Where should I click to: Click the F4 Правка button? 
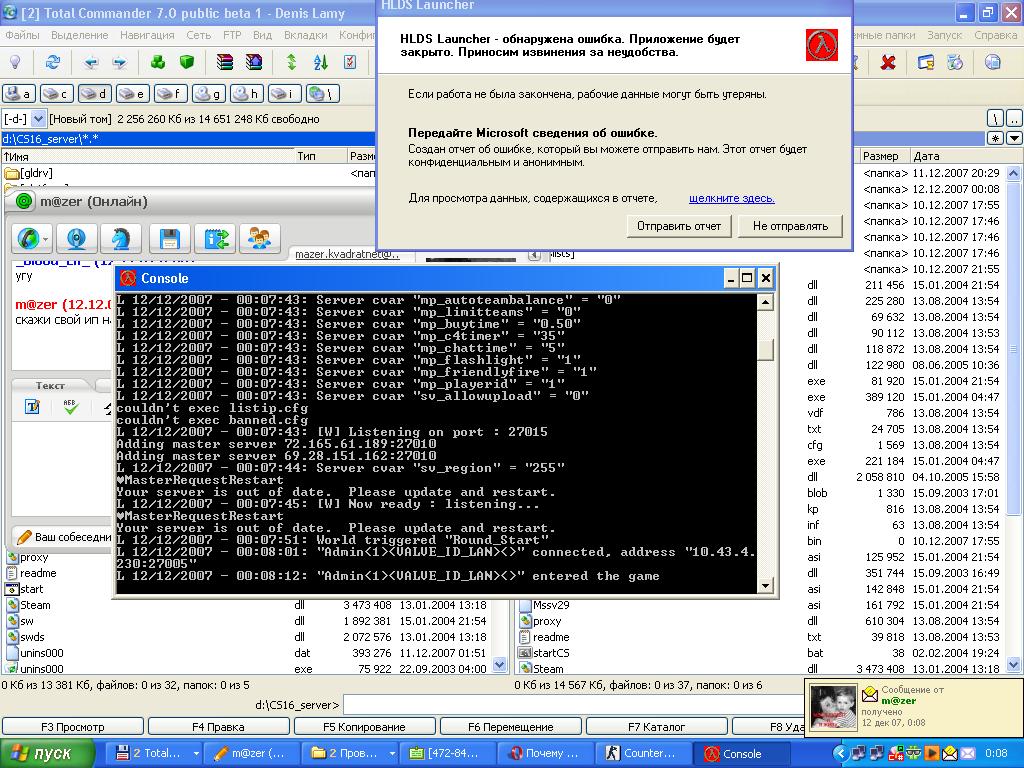(x=218, y=727)
